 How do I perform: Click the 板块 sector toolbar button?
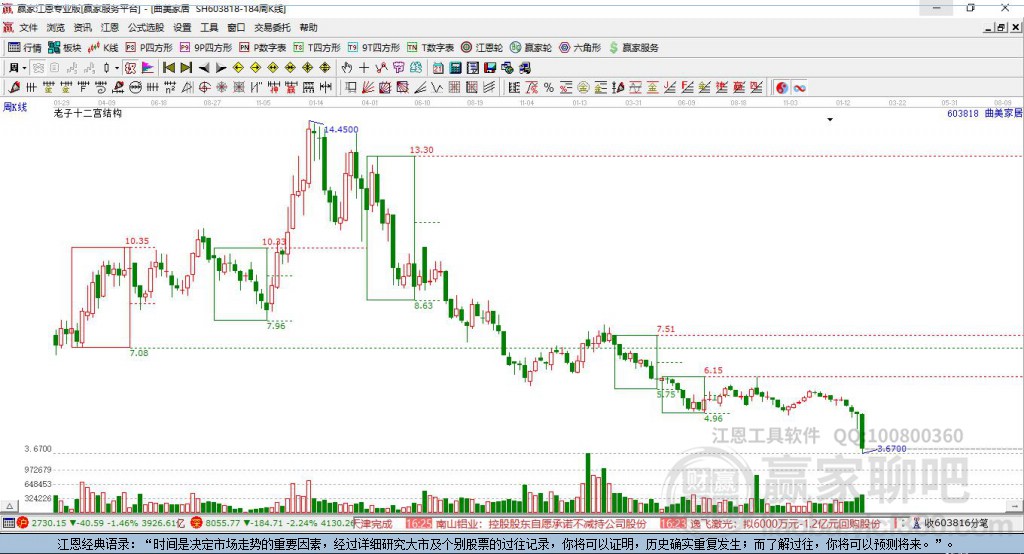[x=64, y=48]
